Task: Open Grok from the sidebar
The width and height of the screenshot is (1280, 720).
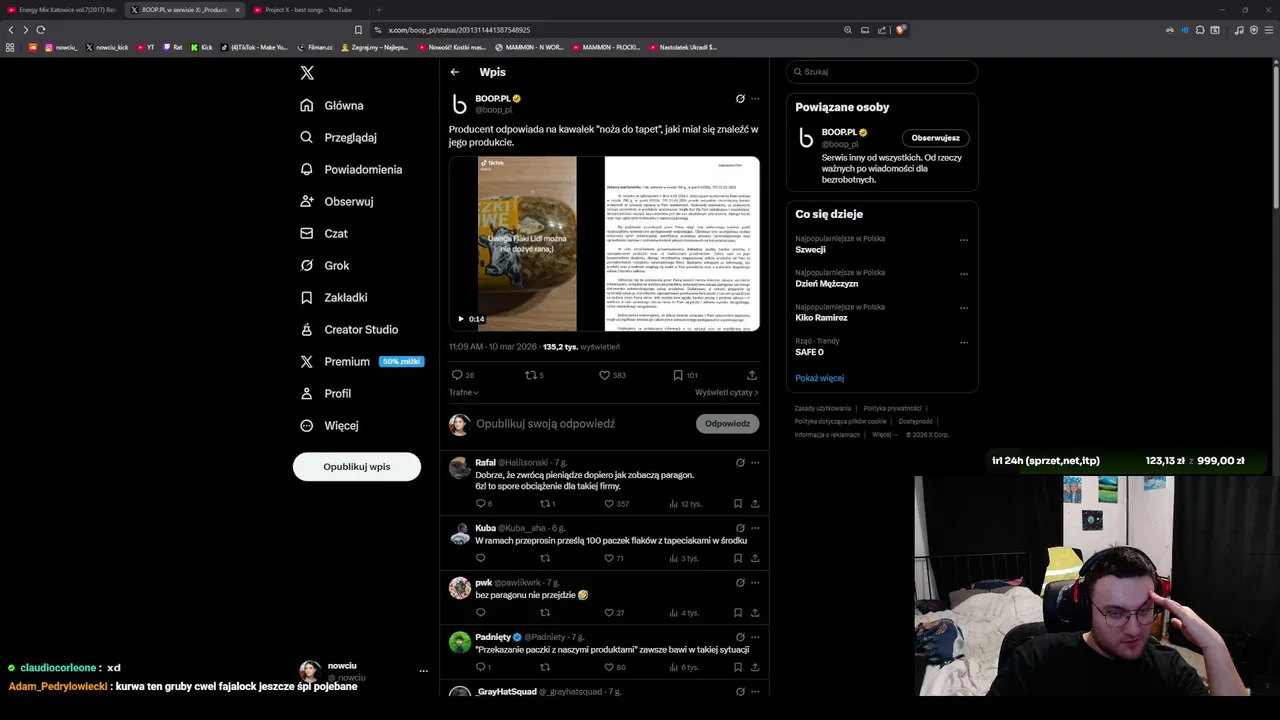Action: pyautogui.click(x=325, y=265)
